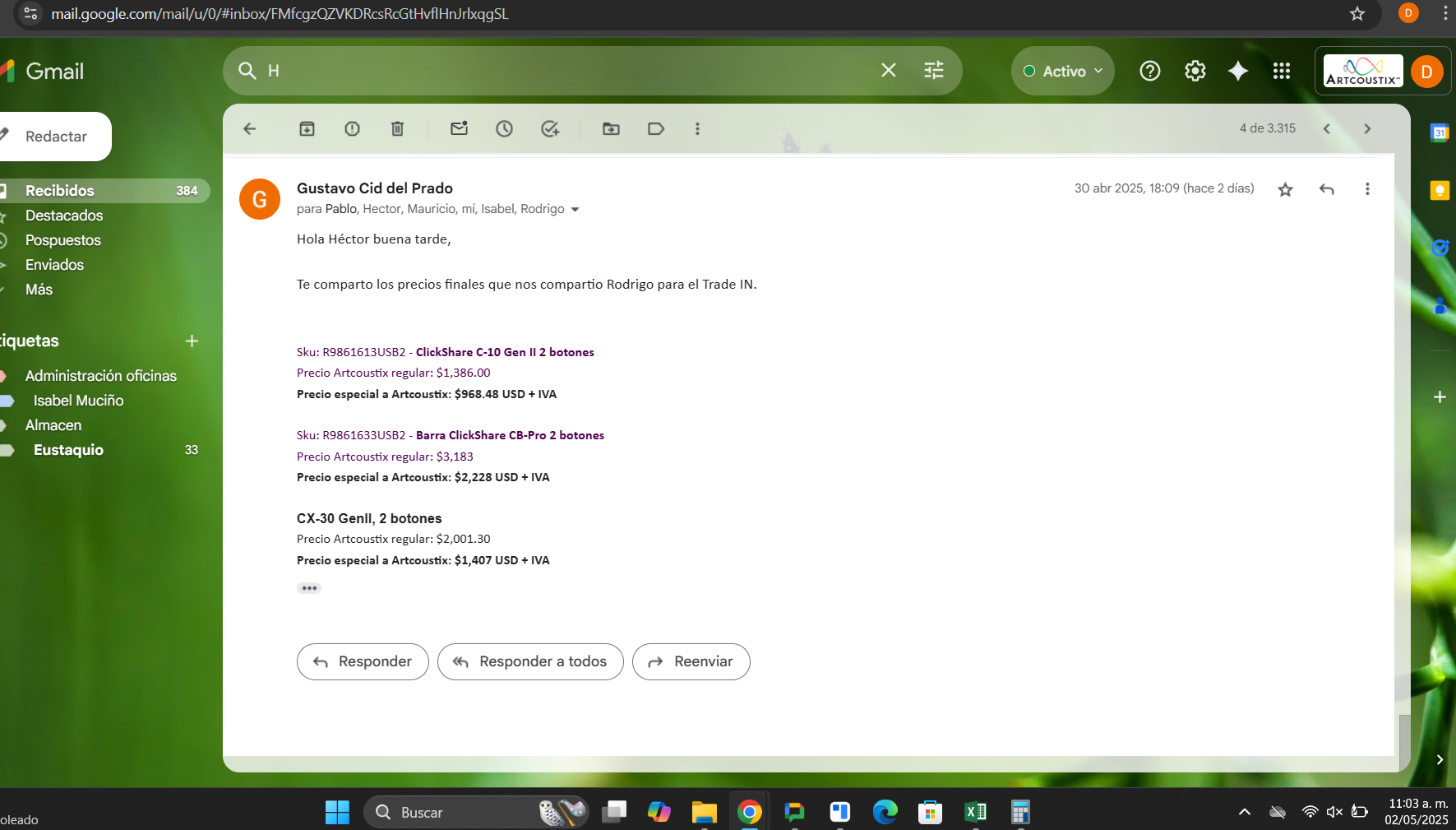Expand recipient details arrow after Rodrigo
Image resolution: width=1456 pixels, height=830 pixels.
tap(575, 210)
